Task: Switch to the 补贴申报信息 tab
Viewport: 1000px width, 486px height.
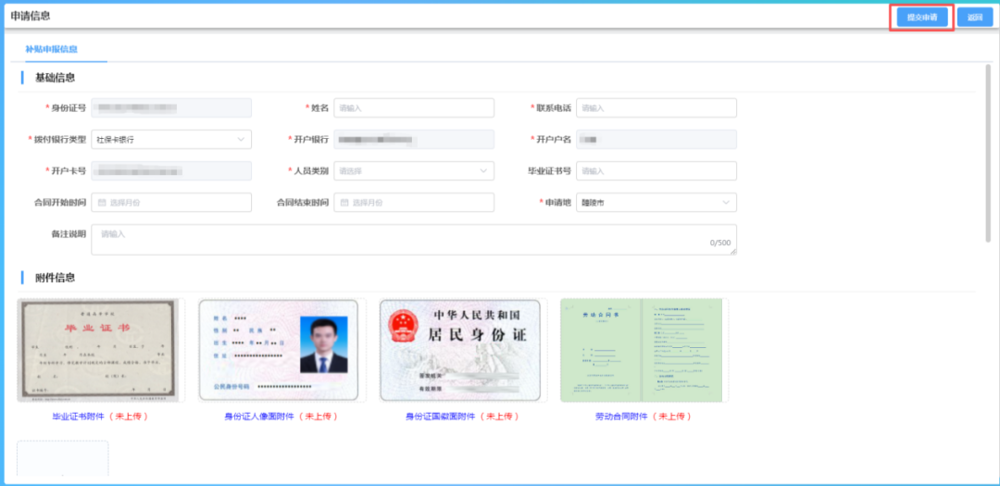Action: 52,49
